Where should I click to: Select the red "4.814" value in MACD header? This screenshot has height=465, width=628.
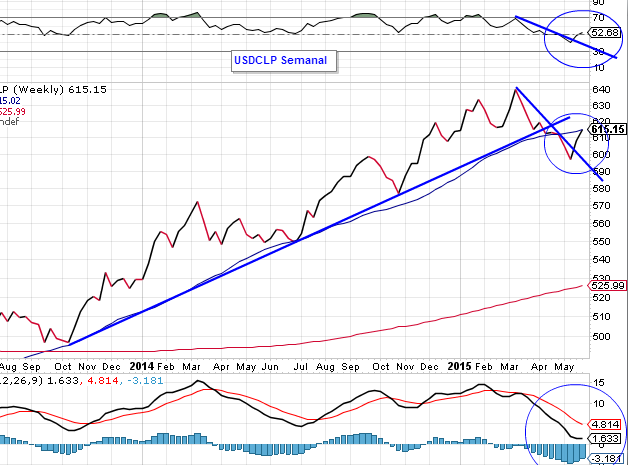[x=102, y=380]
